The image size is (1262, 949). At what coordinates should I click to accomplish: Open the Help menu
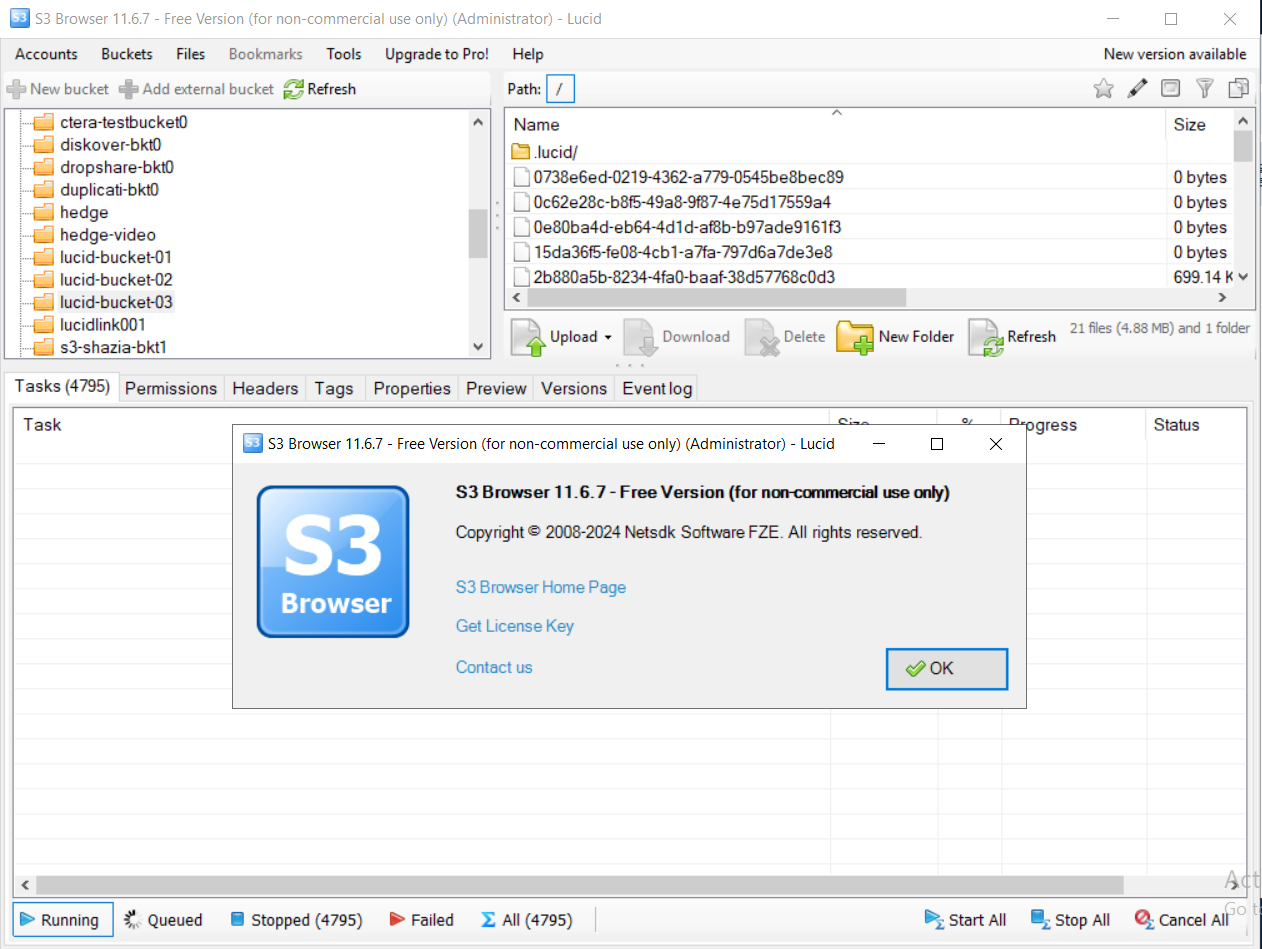(x=528, y=54)
